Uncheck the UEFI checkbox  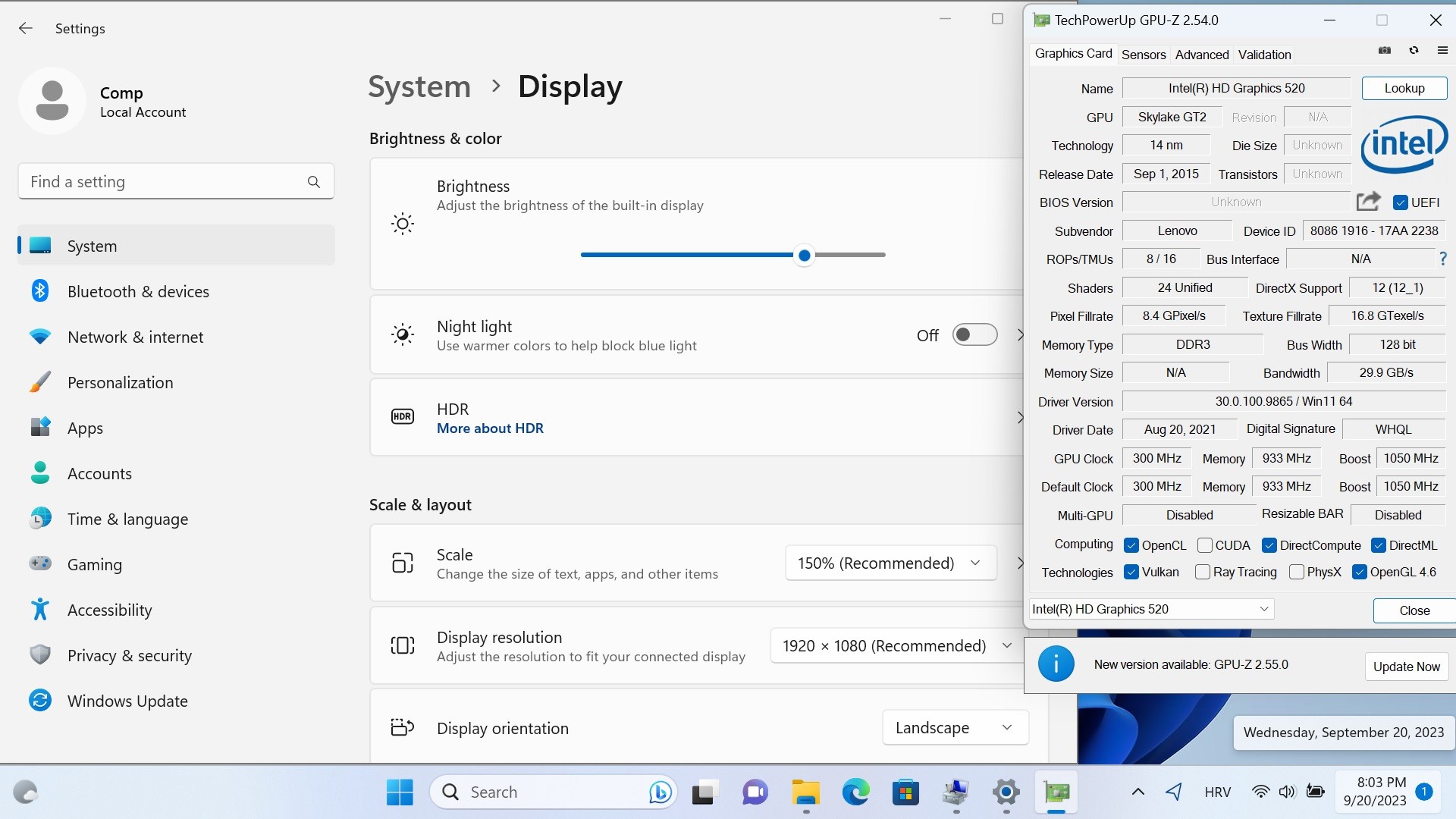(1401, 202)
